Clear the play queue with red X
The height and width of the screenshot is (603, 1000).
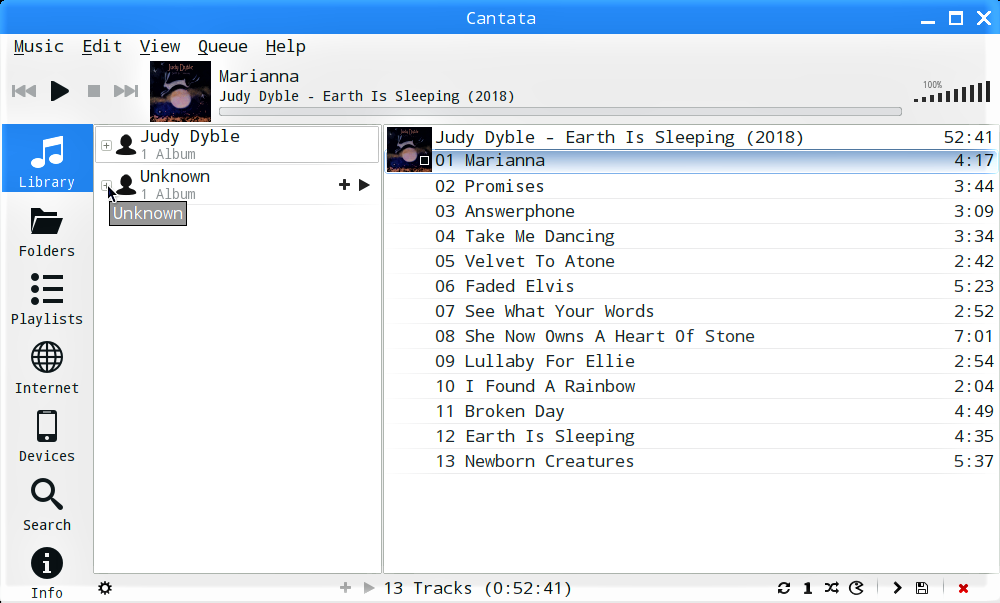[x=964, y=588]
